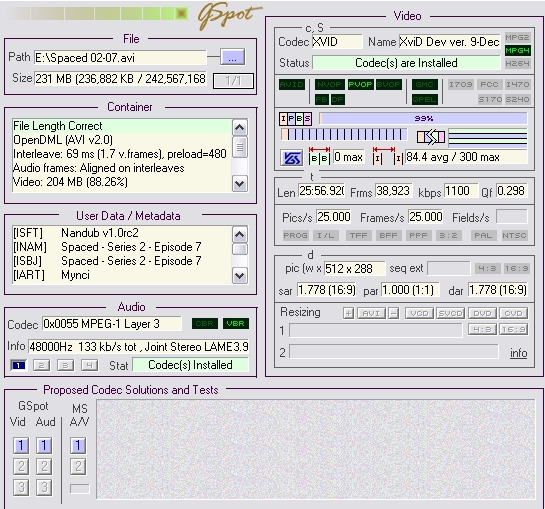Select audio stream 2 button
The width and height of the screenshot is (545, 509).
(x=41, y=365)
